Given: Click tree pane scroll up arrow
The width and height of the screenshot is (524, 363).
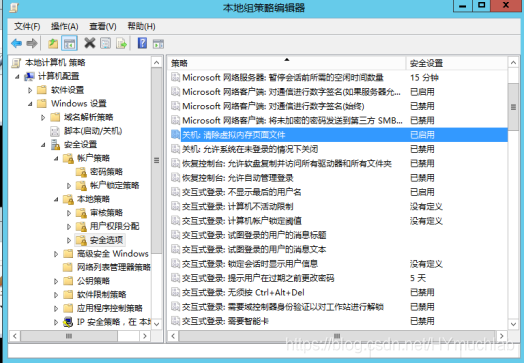Looking at the screenshot, I should pyautogui.click(x=156, y=63).
